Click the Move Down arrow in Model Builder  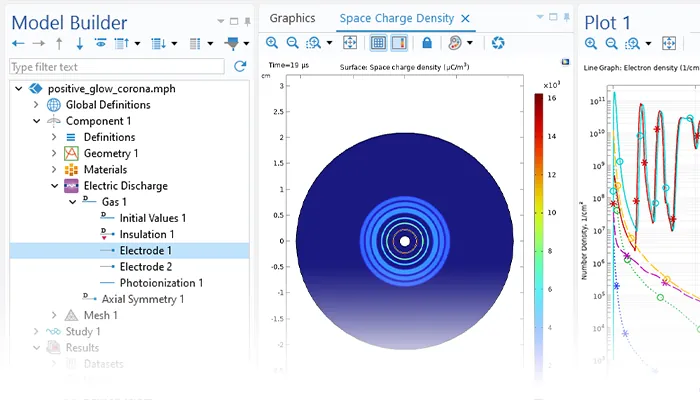pyautogui.click(x=80, y=43)
